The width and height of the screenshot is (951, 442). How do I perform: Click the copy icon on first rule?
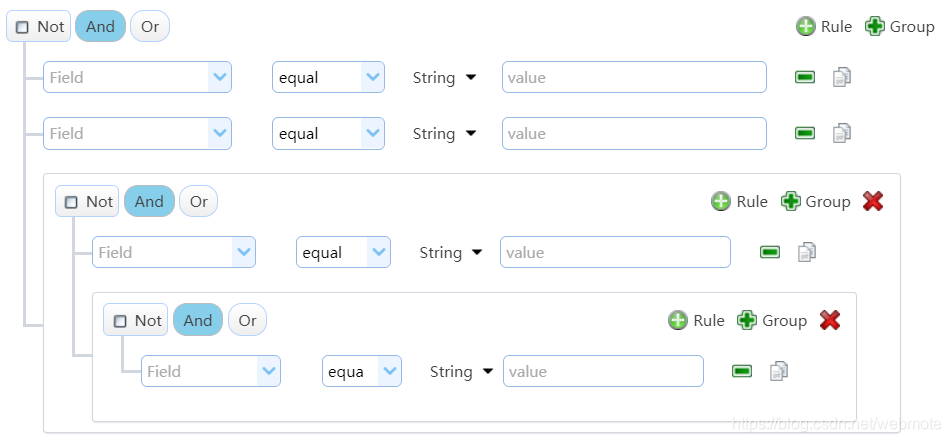(842, 77)
